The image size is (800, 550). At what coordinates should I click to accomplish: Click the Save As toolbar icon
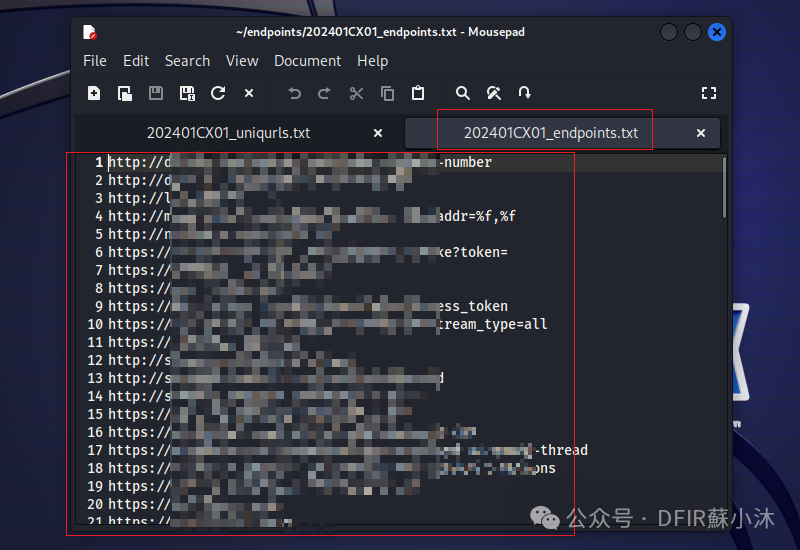pyautogui.click(x=187, y=93)
